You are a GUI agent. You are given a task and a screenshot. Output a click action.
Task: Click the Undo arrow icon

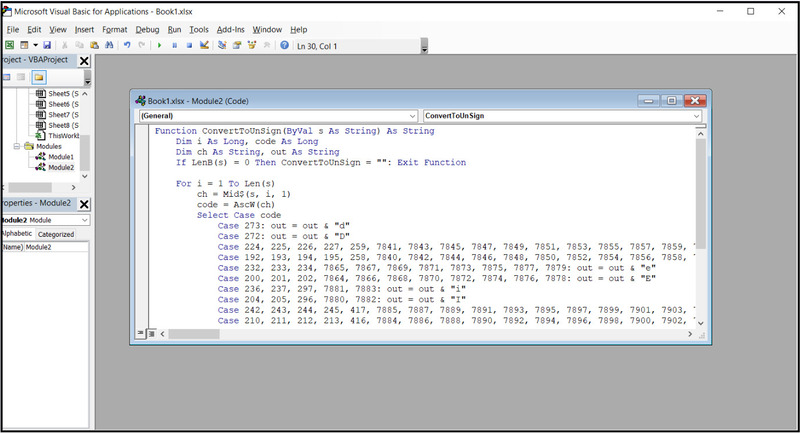(127, 45)
